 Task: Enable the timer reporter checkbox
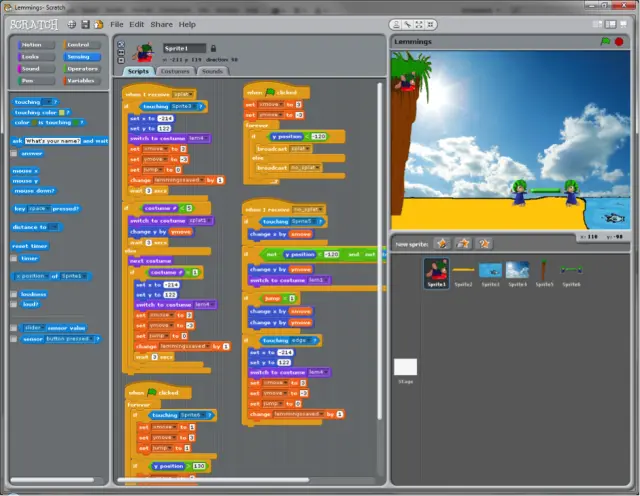[x=15, y=258]
